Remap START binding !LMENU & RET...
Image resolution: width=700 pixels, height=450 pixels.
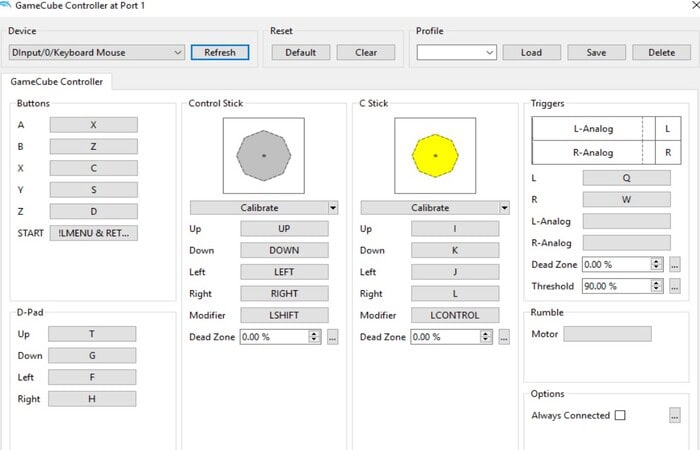point(94,233)
